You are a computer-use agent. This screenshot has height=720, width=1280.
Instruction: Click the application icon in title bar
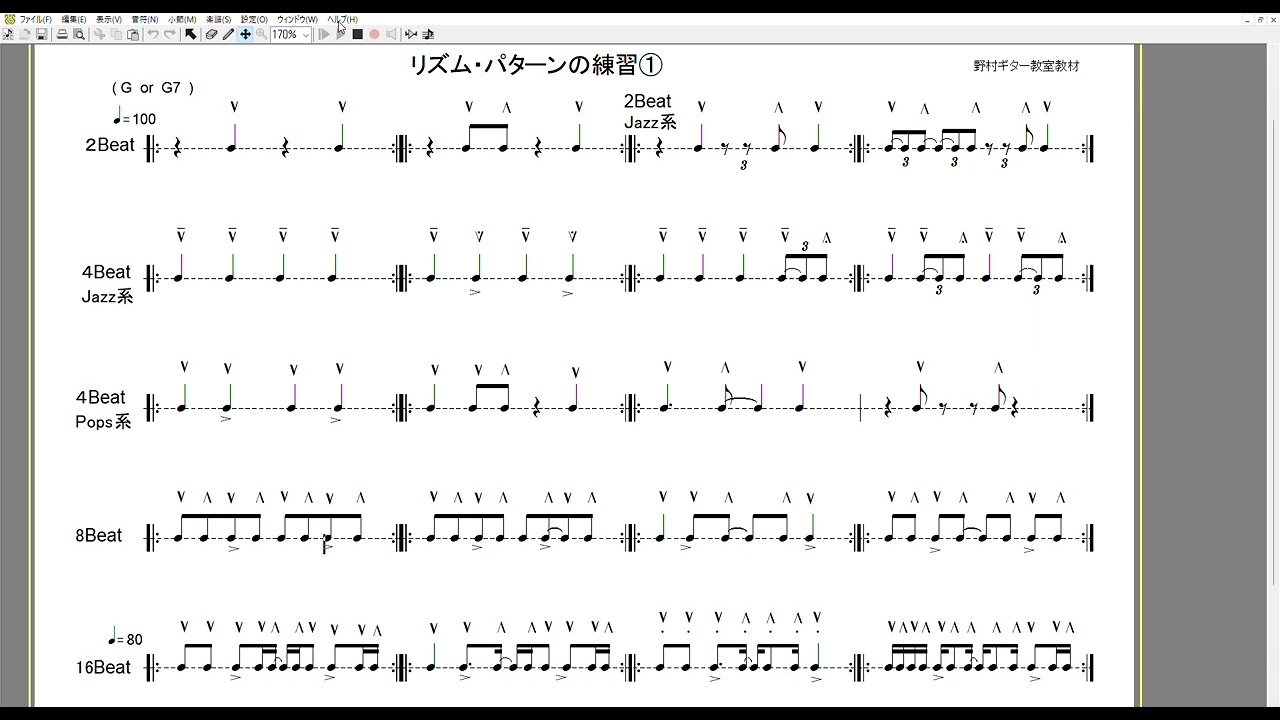point(9,19)
